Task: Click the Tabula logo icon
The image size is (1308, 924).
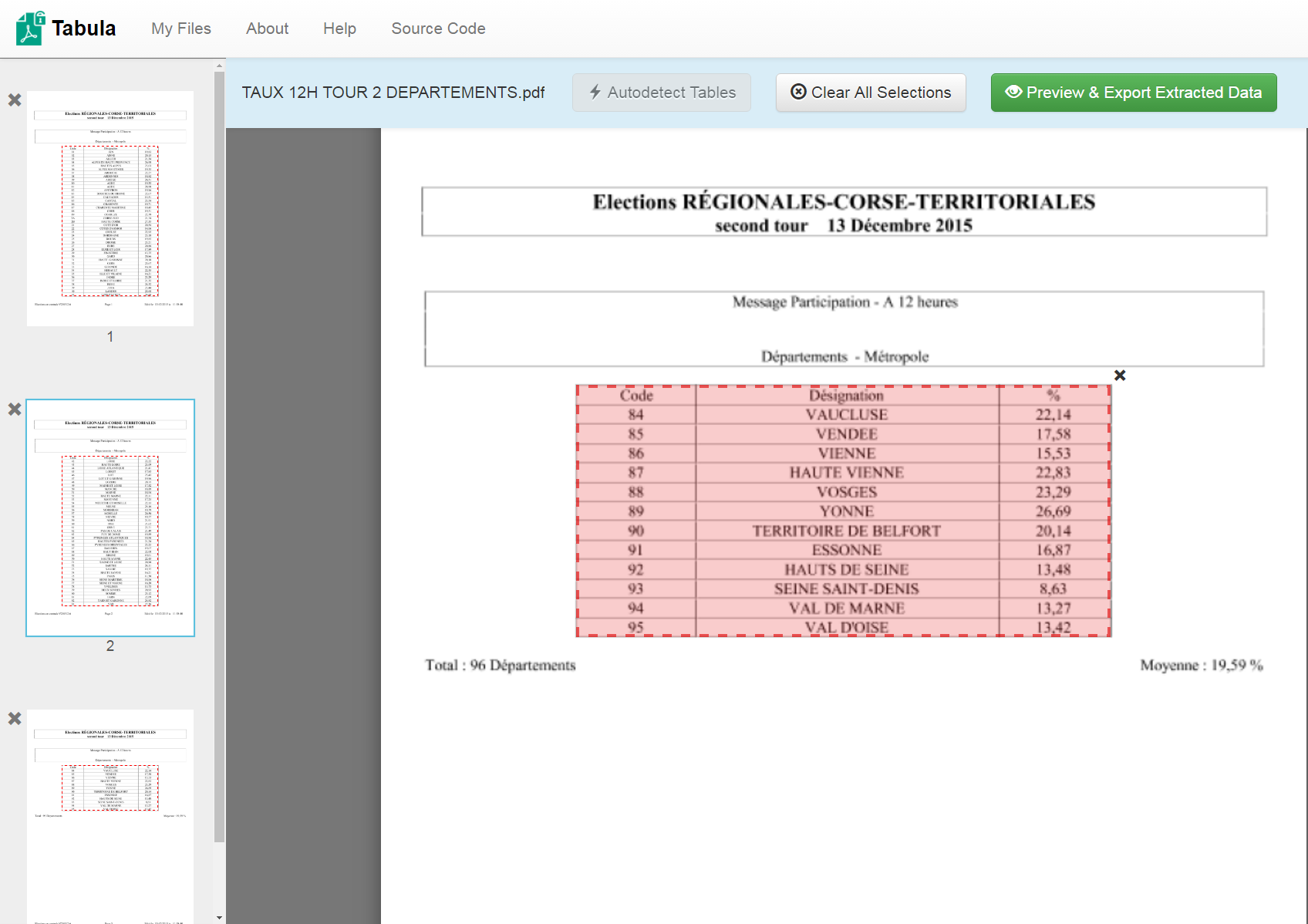Action: [30, 29]
